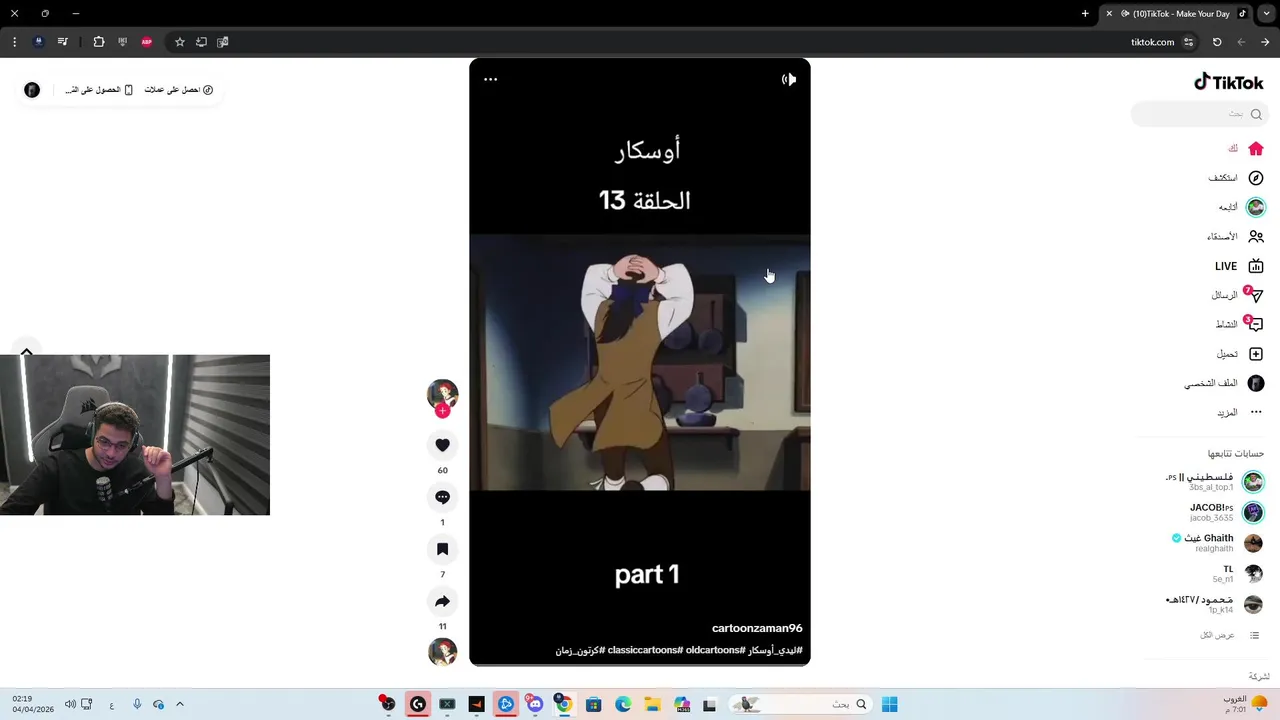
Task: Open followed account فلسطيني 3bs_al_top1
Action: click(1214, 482)
